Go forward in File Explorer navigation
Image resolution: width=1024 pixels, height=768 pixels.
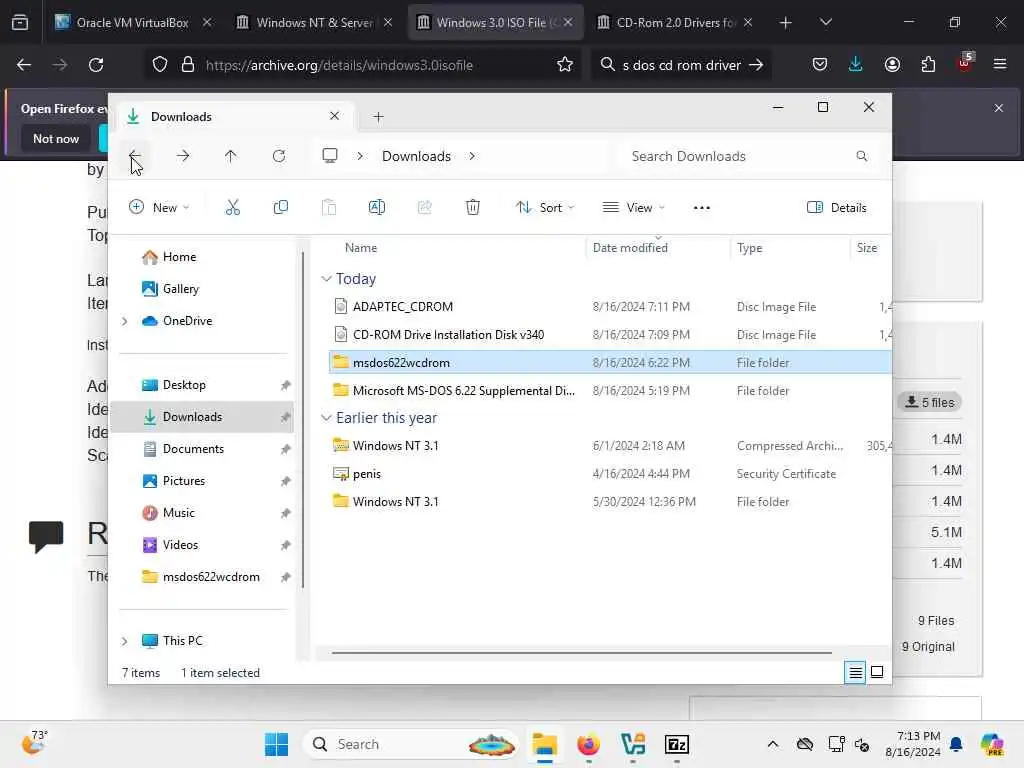tap(183, 156)
